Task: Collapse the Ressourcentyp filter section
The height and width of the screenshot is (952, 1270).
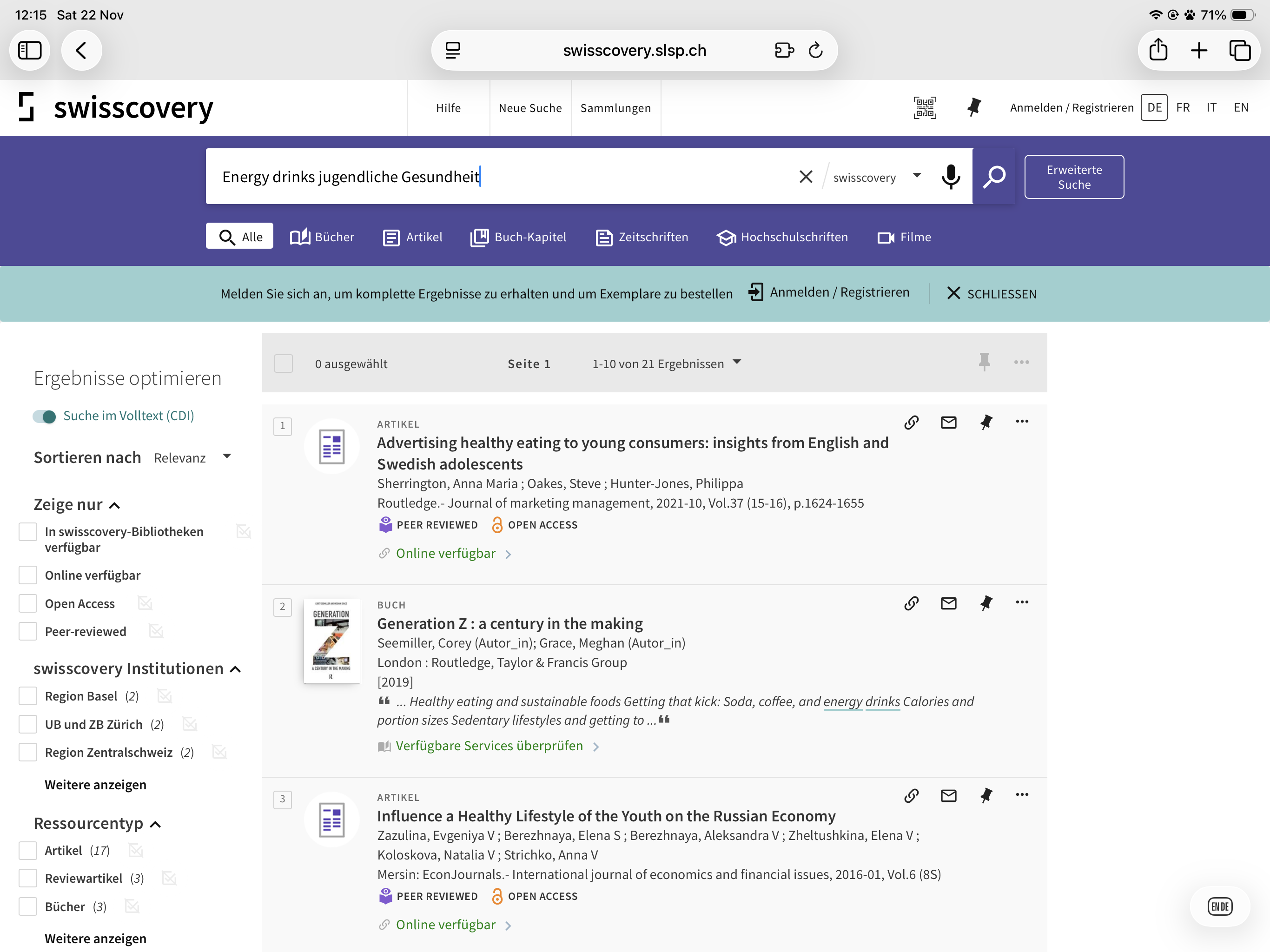Action: coord(155,824)
